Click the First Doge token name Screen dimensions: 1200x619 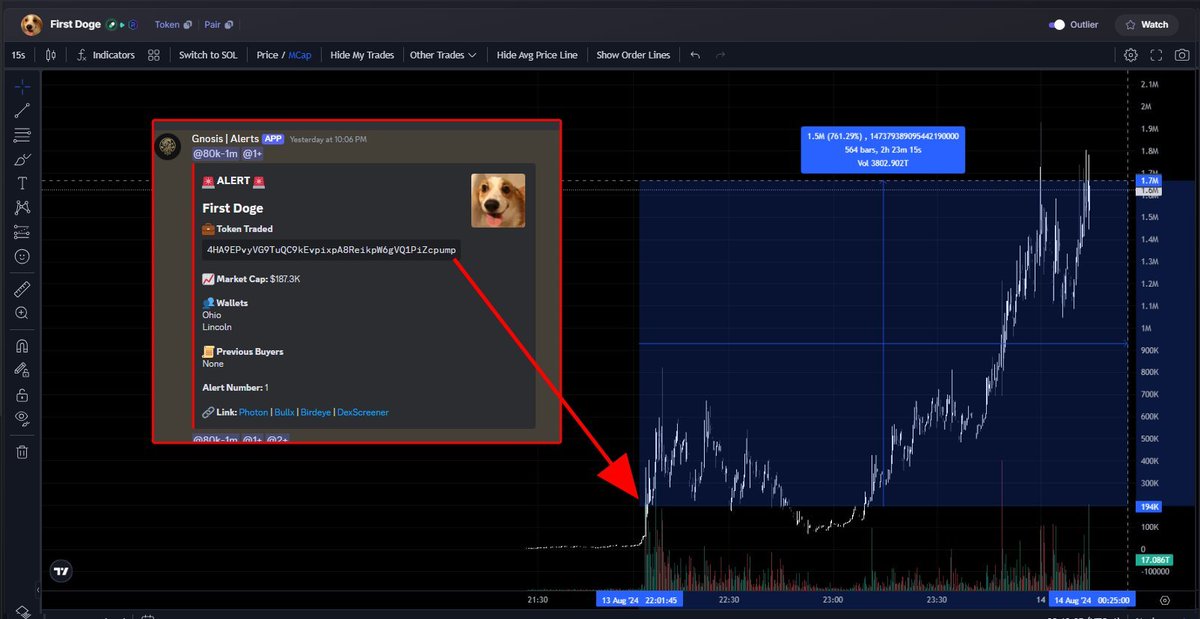pos(75,24)
